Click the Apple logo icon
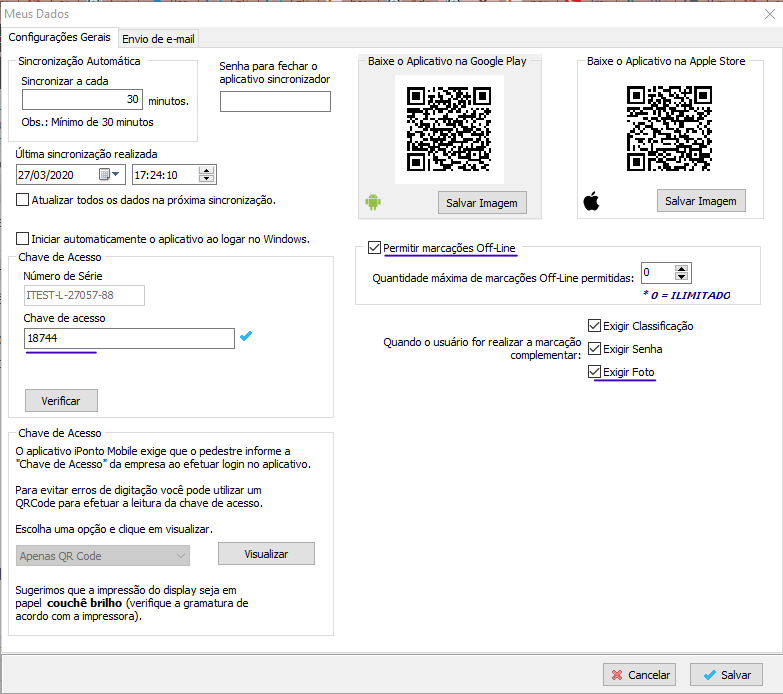783x694 pixels. tap(591, 202)
